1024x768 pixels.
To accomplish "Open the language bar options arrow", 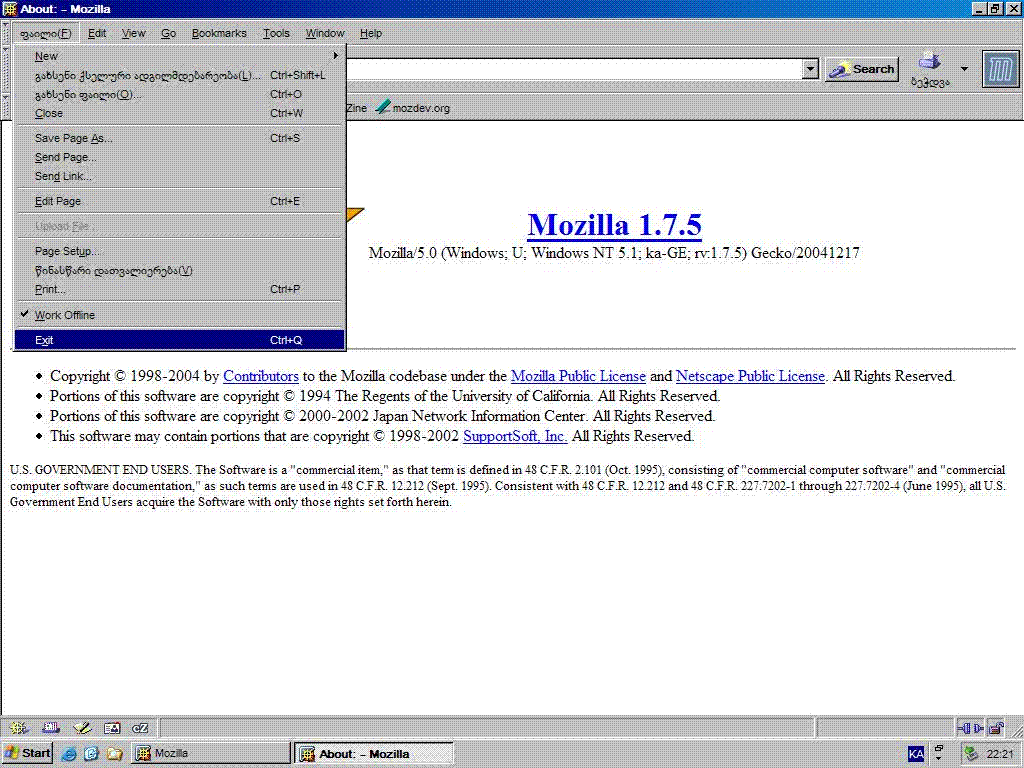I will click(939, 759).
